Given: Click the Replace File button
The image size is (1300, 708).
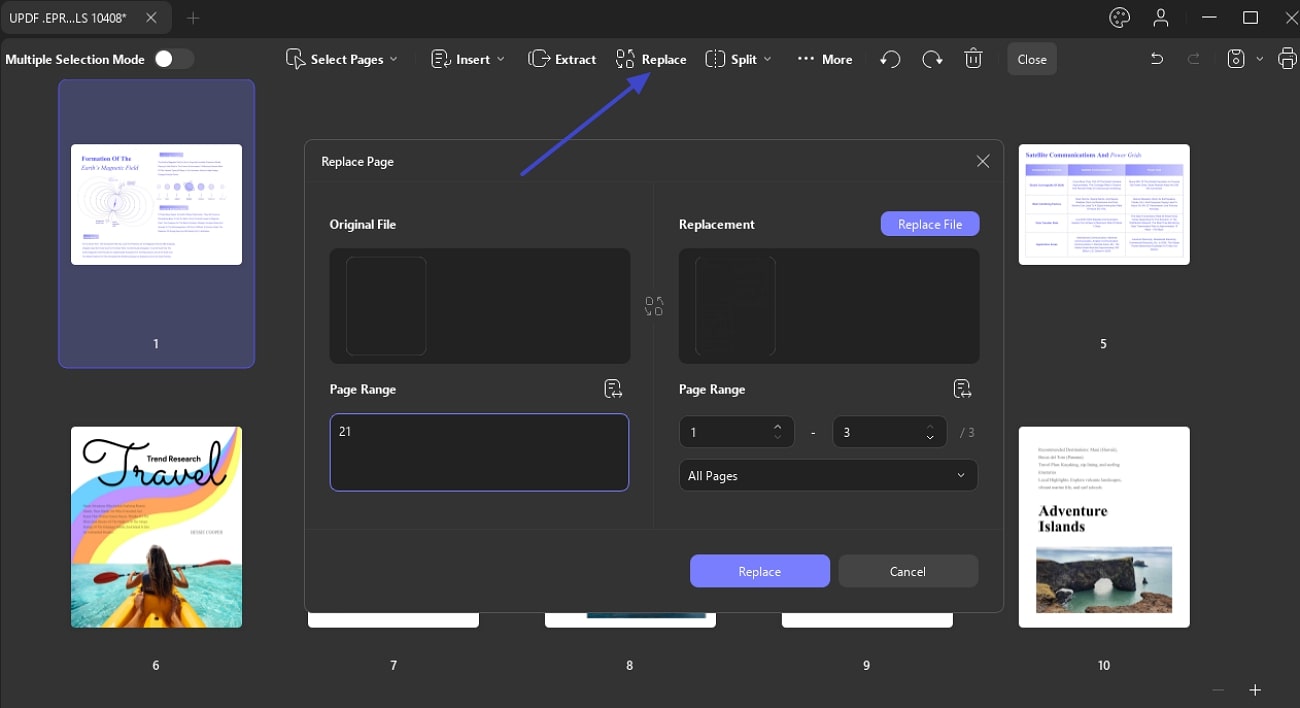Looking at the screenshot, I should 930,224.
